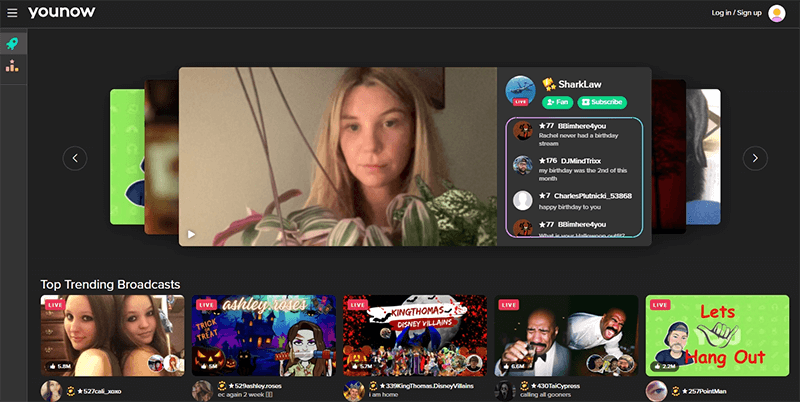Click 527cali_xoxo username
Screen dimensions: 800x402
pyautogui.click(x=99, y=391)
